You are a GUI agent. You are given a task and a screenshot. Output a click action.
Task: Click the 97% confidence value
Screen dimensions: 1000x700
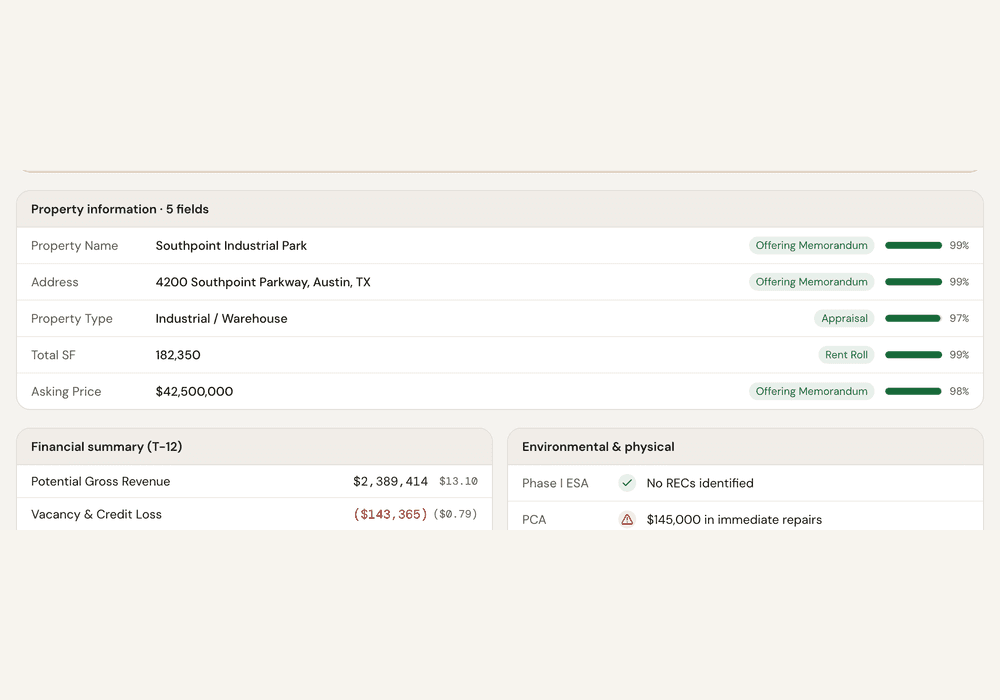959,318
